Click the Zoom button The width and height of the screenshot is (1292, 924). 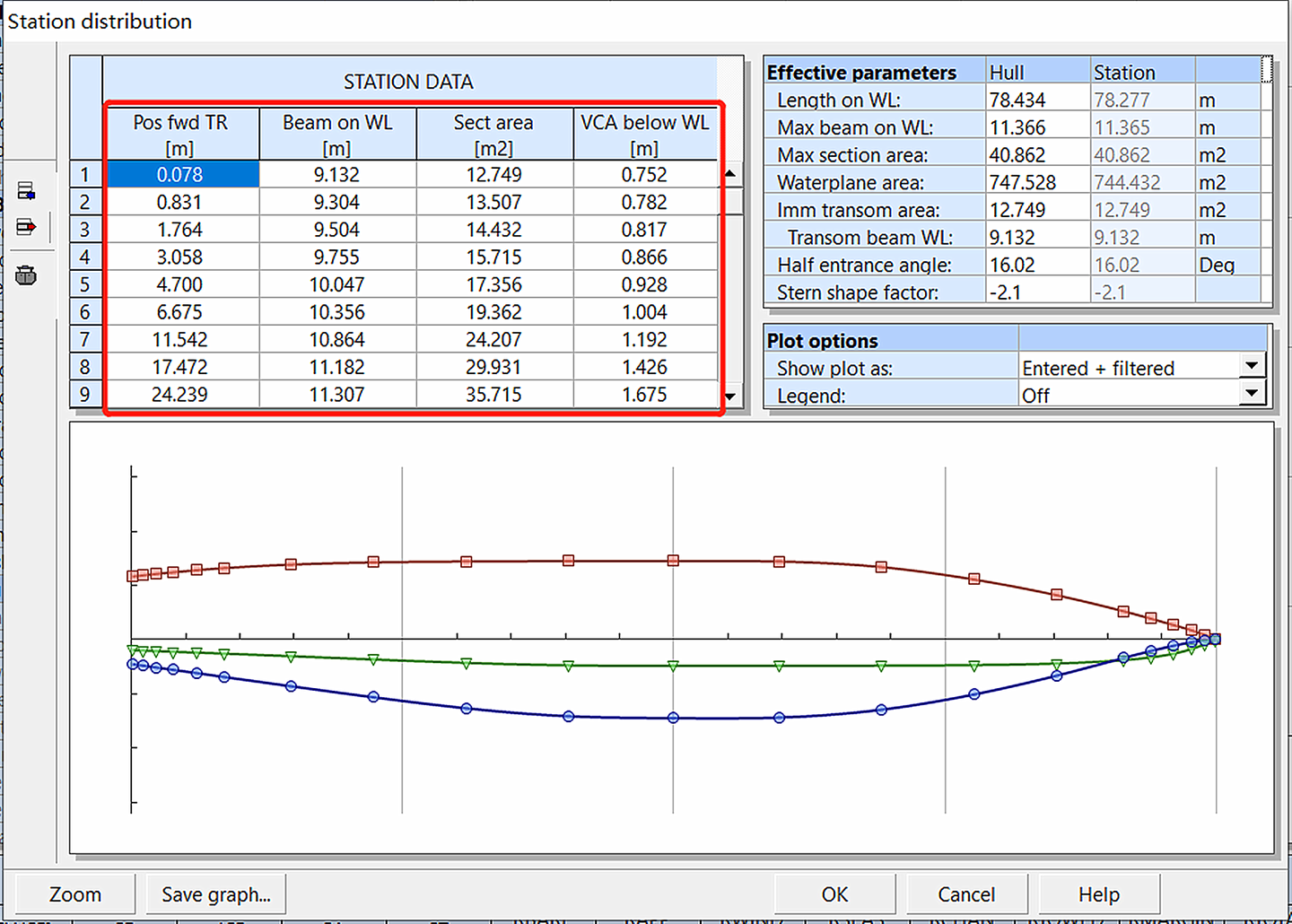[x=74, y=893]
